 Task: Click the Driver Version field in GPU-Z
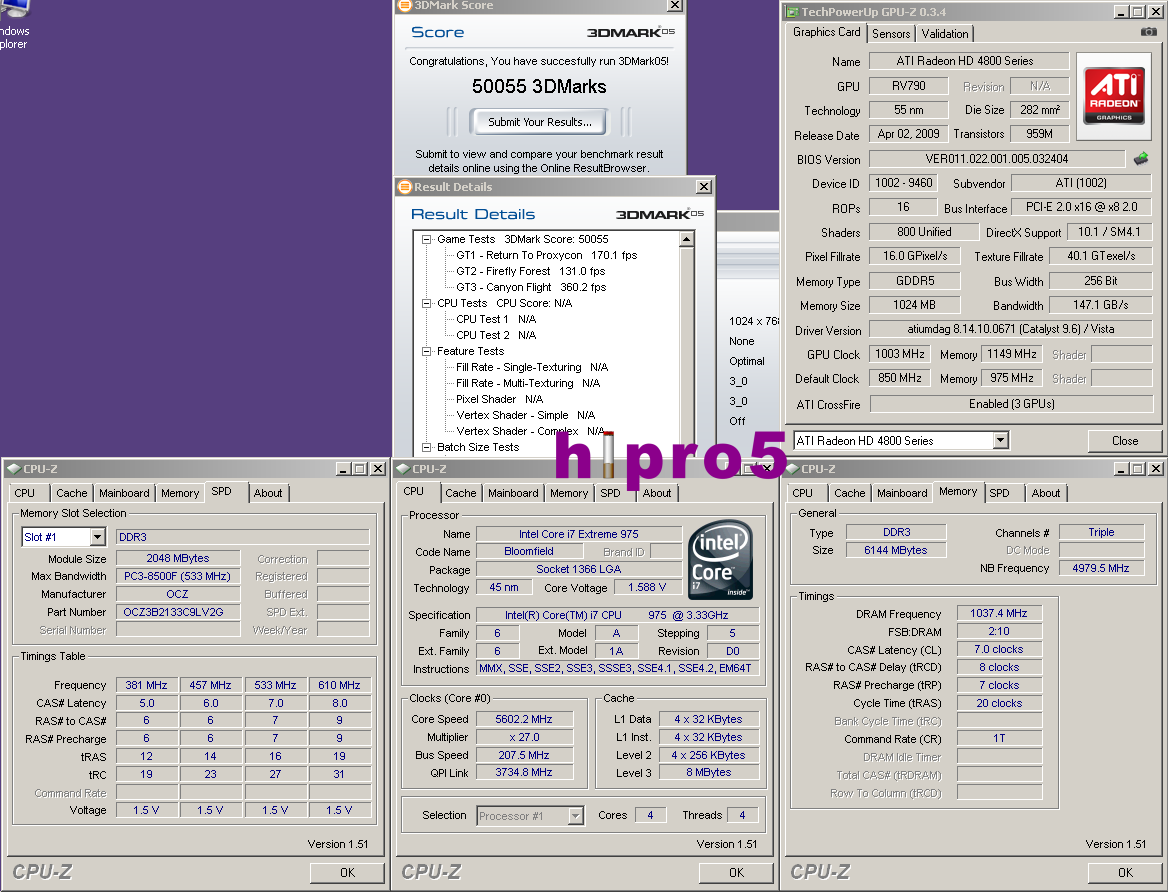pyautogui.click(x=1010, y=329)
